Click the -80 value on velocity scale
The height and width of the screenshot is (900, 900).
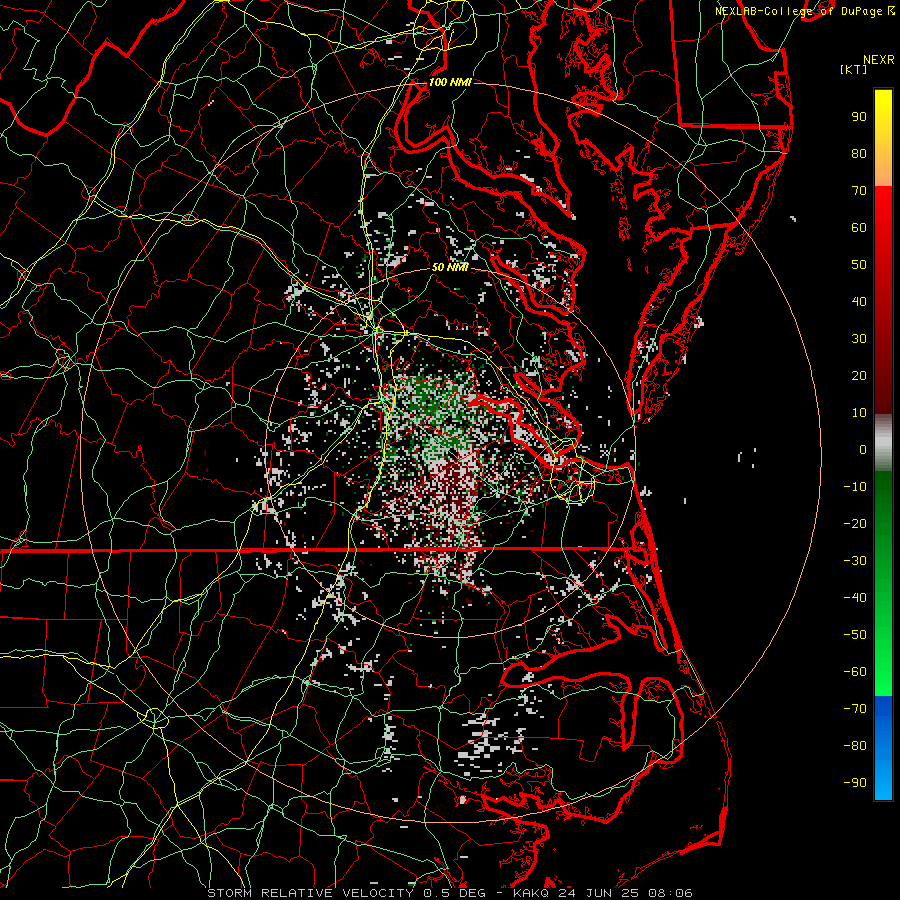click(855, 746)
